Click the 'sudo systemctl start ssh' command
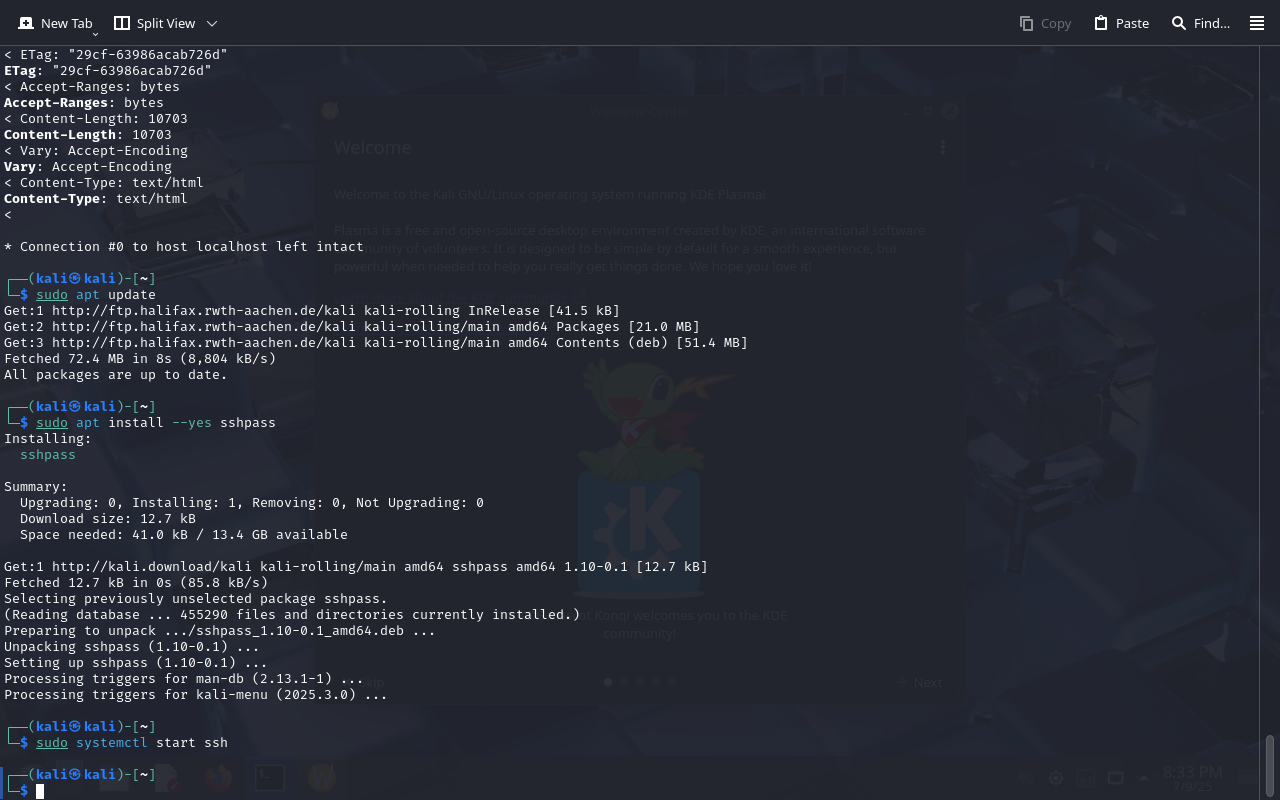The width and height of the screenshot is (1280, 800). point(132,743)
